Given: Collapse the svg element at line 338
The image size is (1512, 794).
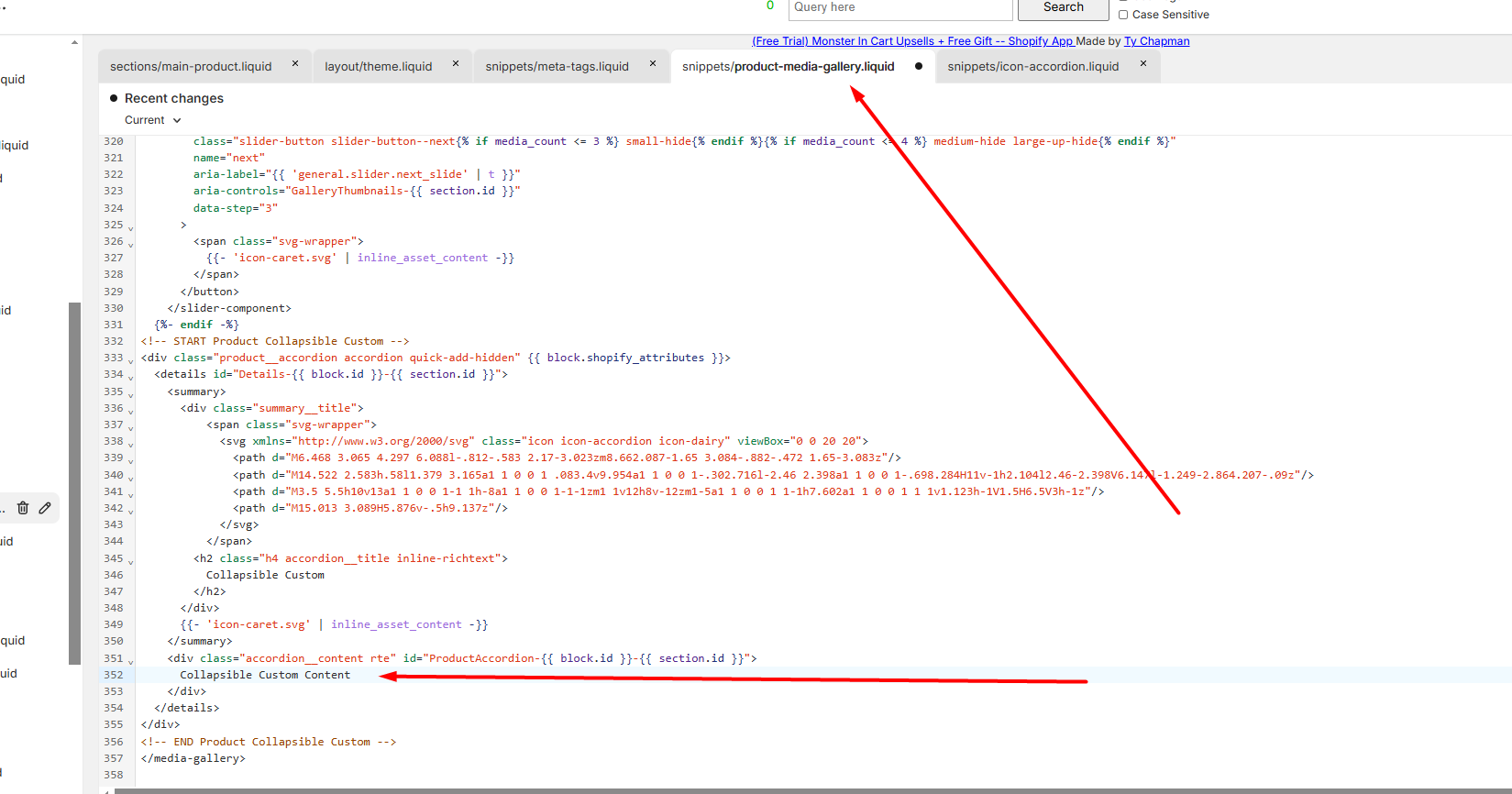Looking at the screenshot, I should pyautogui.click(x=130, y=444).
